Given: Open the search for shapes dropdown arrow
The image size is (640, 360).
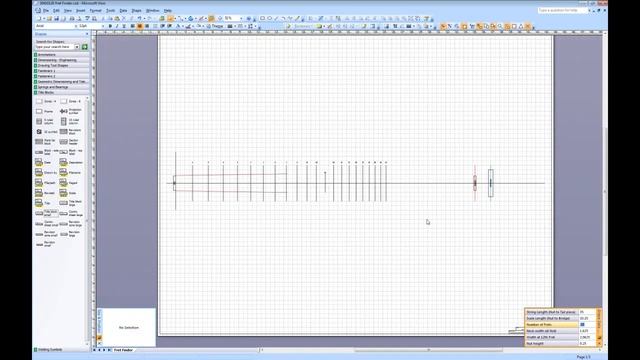Looking at the screenshot, I should click(77, 47).
